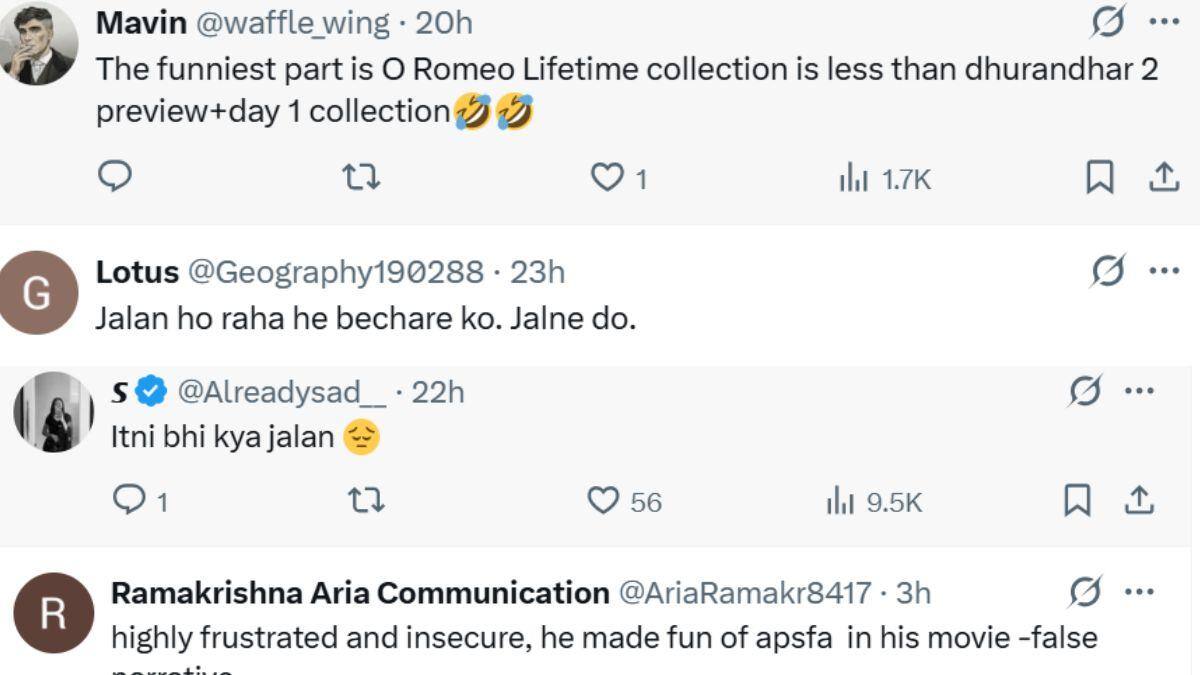Share Mavin's tweet via upload icon

(x=1161, y=177)
